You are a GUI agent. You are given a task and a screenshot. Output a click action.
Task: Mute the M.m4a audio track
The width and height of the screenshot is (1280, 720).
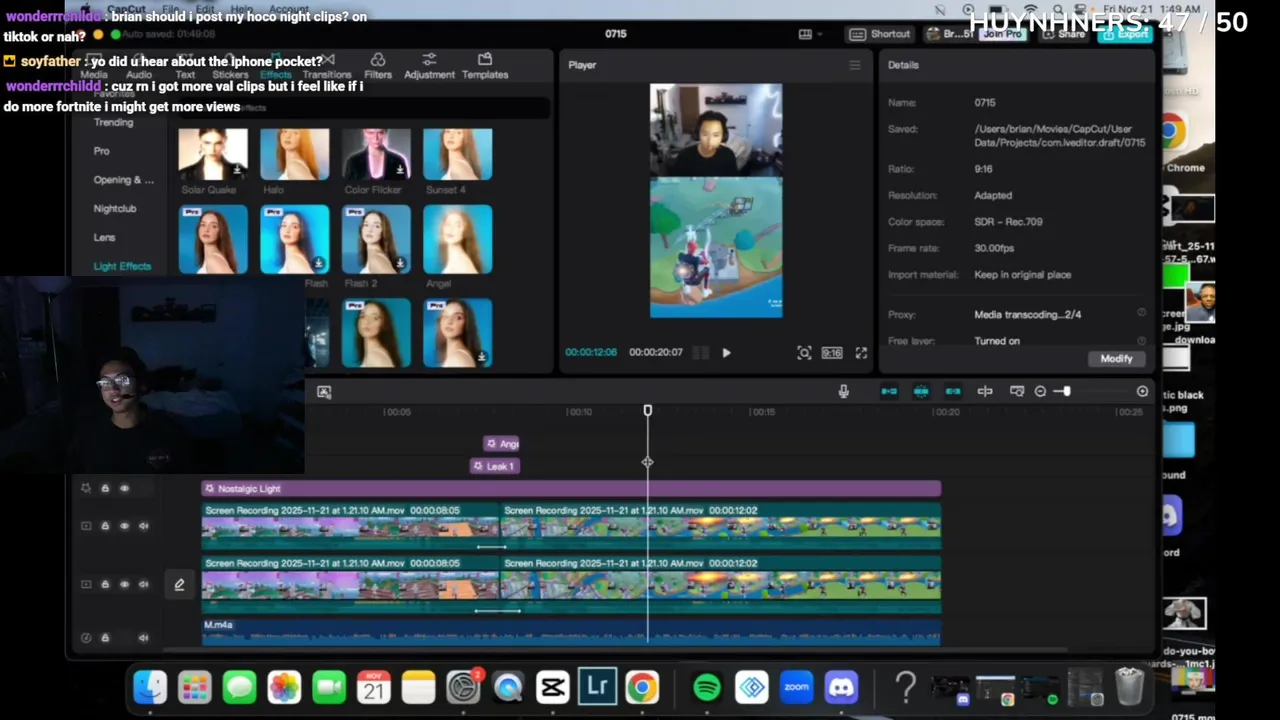tap(144, 638)
